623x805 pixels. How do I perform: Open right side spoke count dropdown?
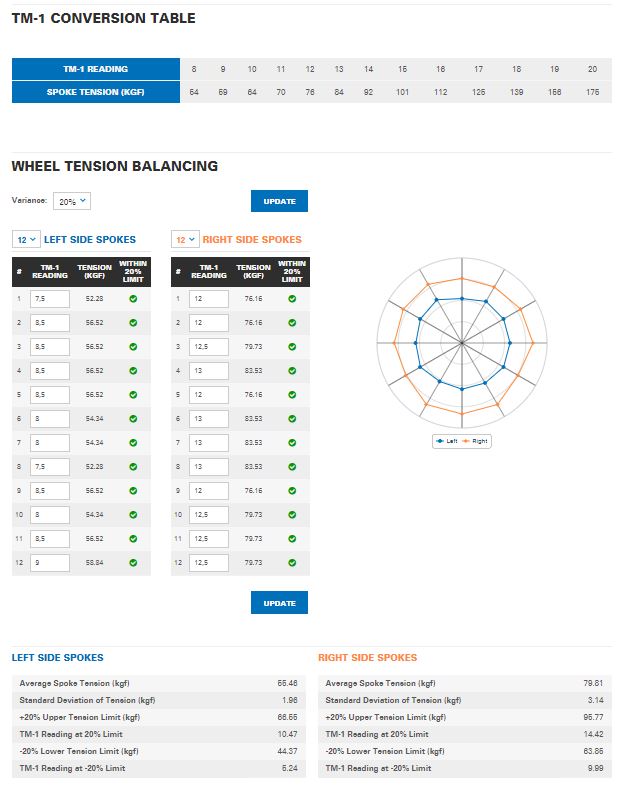pyautogui.click(x=186, y=239)
